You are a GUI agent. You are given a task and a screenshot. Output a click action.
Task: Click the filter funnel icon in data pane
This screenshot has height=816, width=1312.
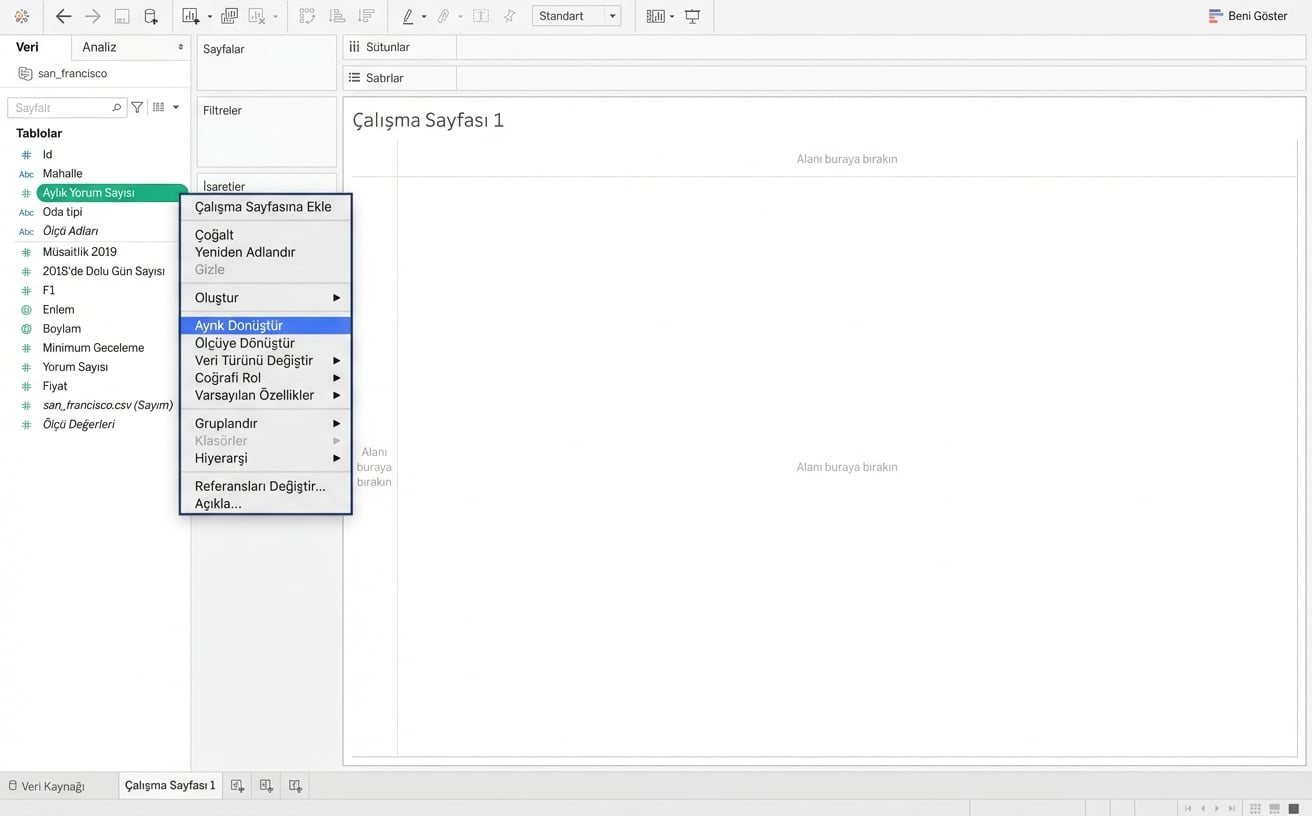click(x=138, y=107)
